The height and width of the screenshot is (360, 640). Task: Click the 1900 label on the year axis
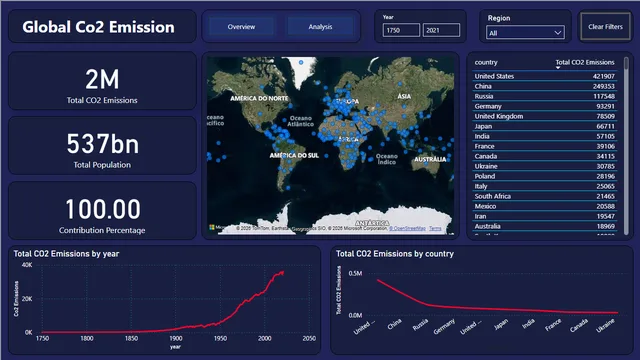pyautogui.click(x=176, y=338)
